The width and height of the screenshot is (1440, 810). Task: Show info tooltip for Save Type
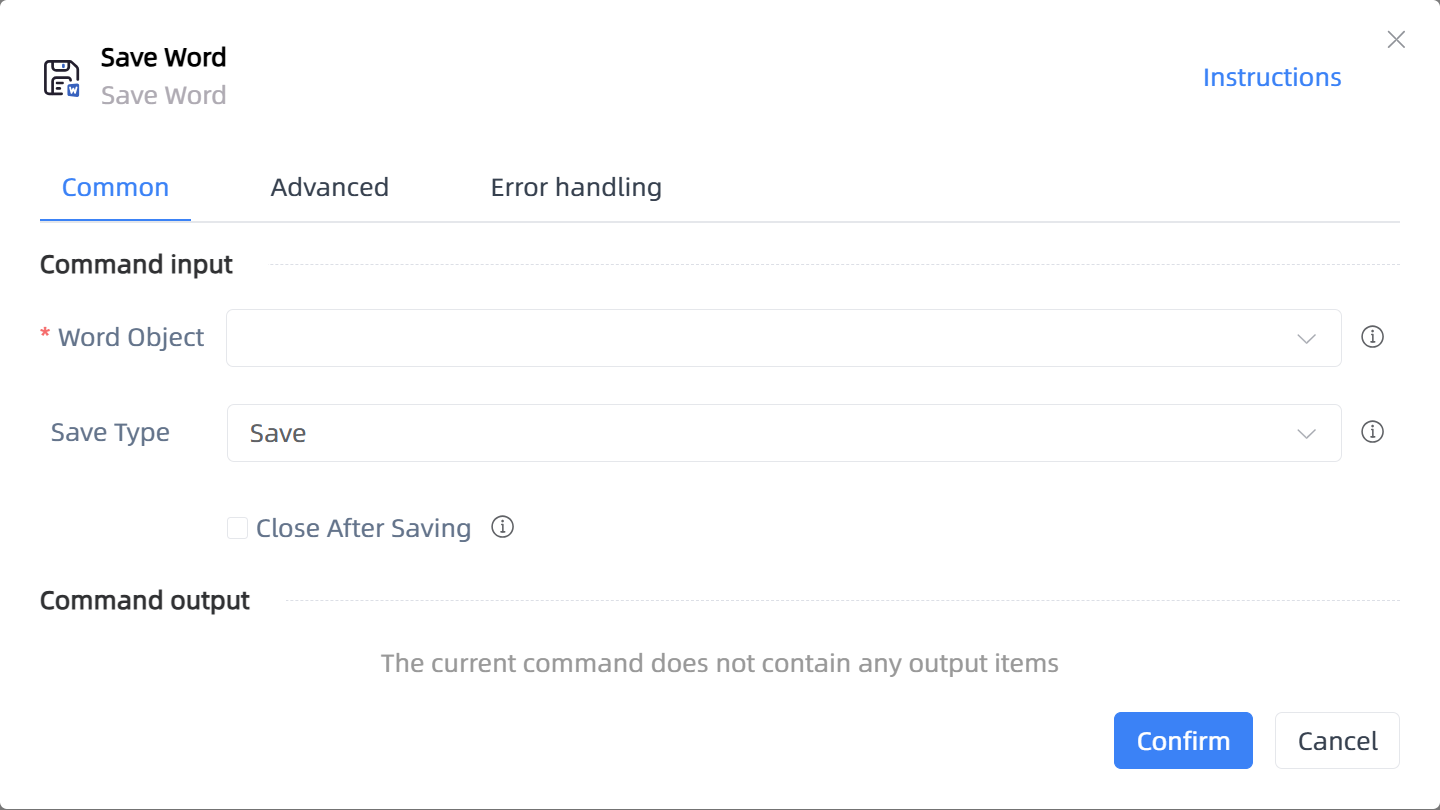tap(1373, 432)
